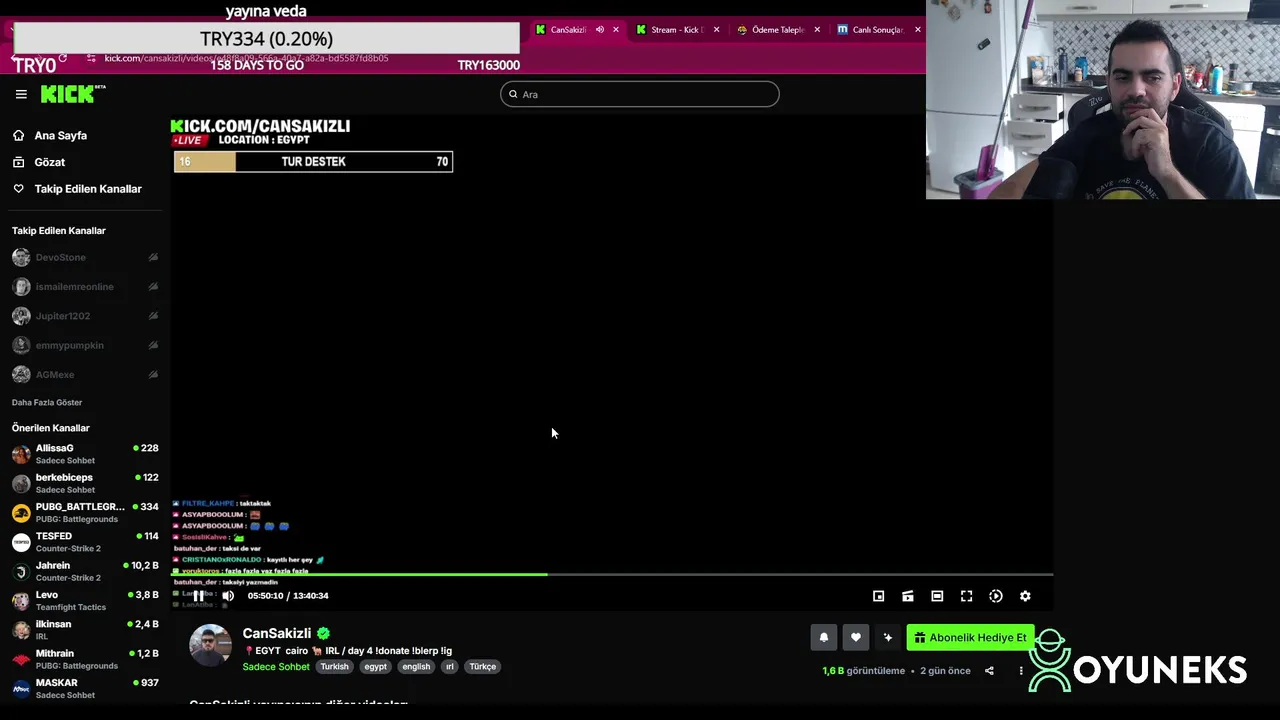
Task: Open ismailemreonline followed channel
Action: [75, 287]
